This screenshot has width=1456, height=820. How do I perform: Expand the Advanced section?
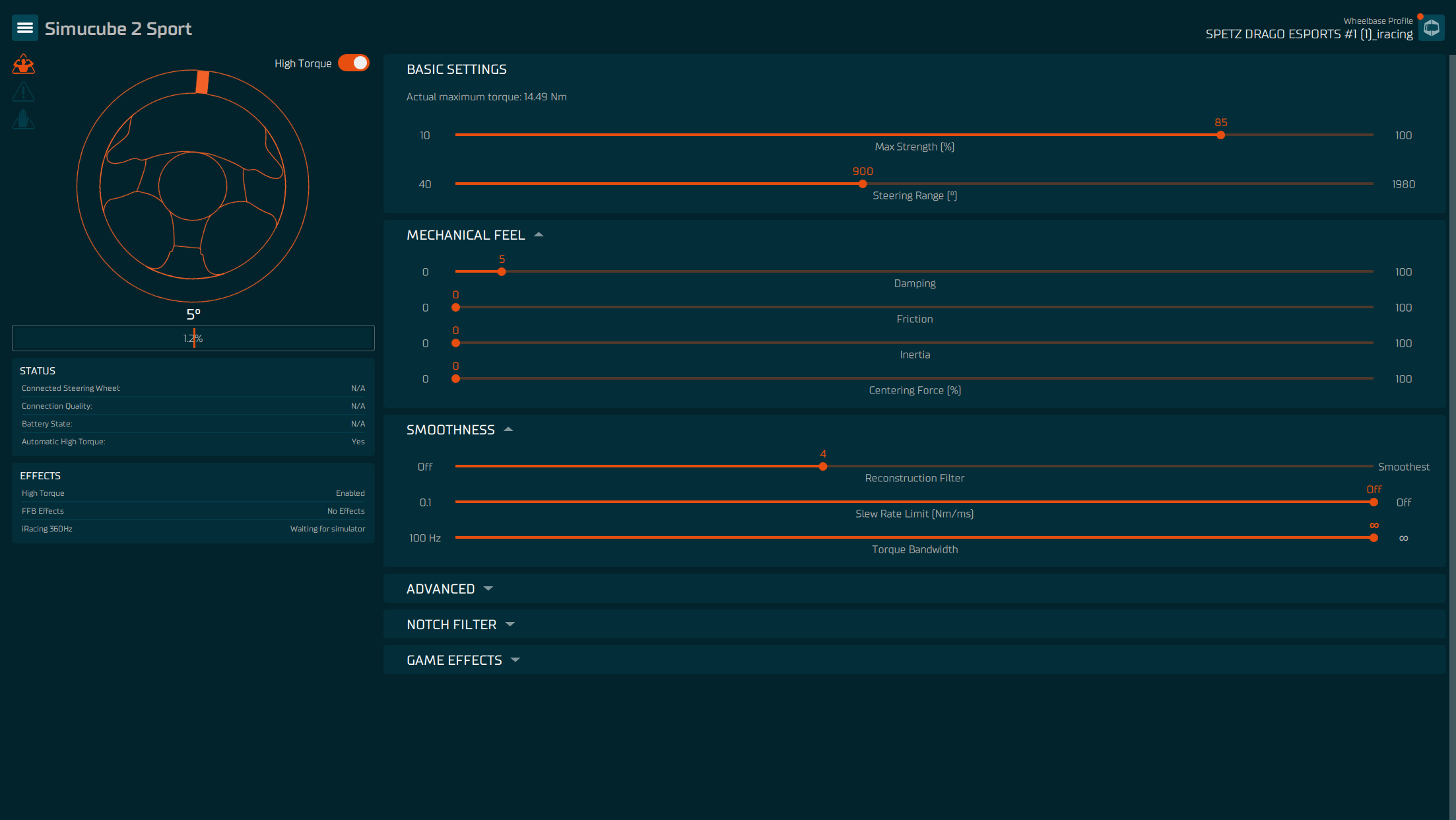pyautogui.click(x=488, y=589)
